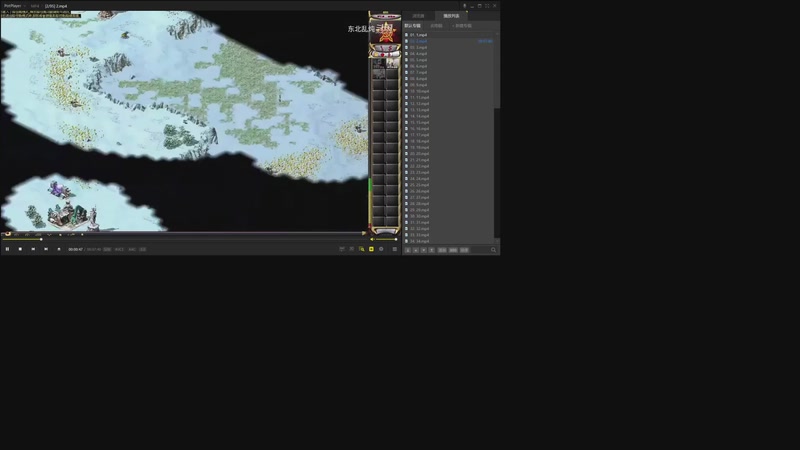
Task: Select playlist item 22. 22.mp4
Action: 449,166
